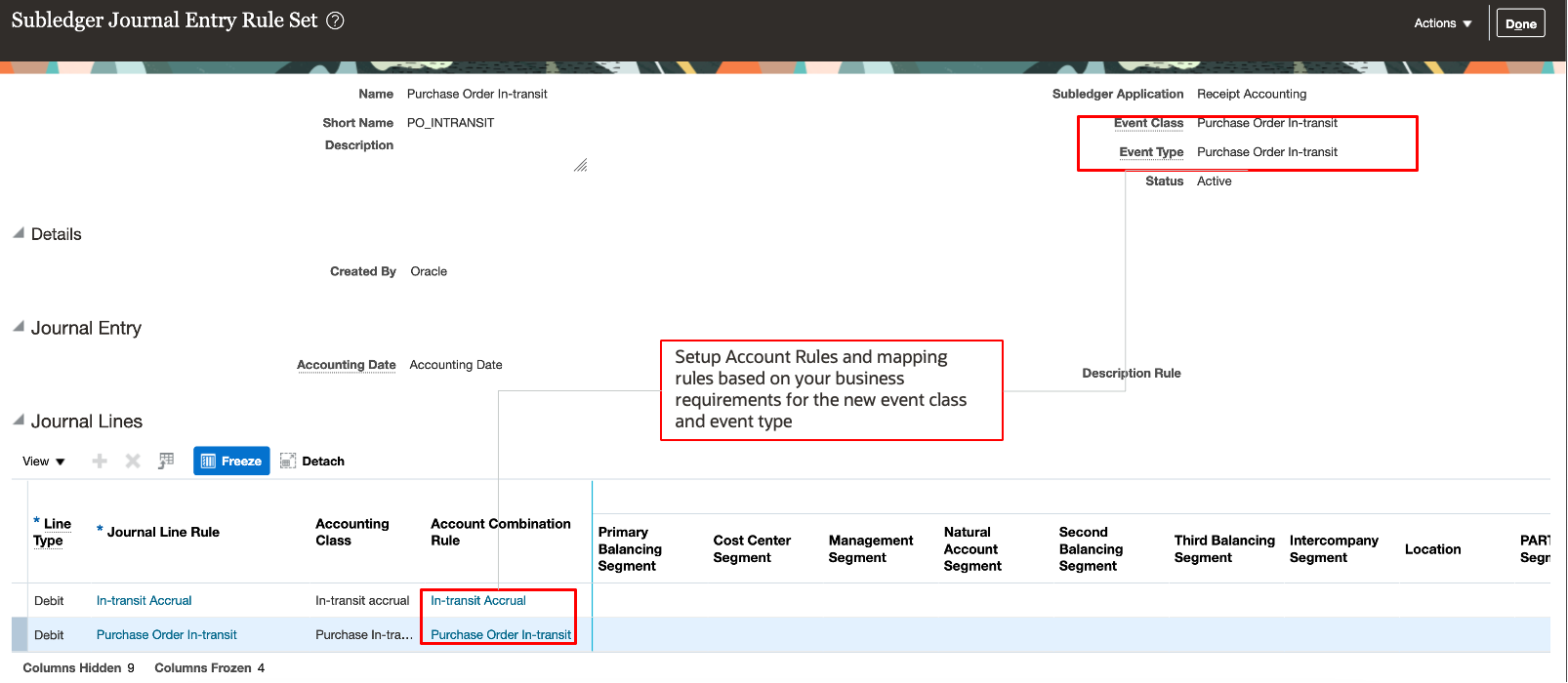Collapse the Journal Lines section
This screenshot has height=683, width=1568.
[19, 421]
